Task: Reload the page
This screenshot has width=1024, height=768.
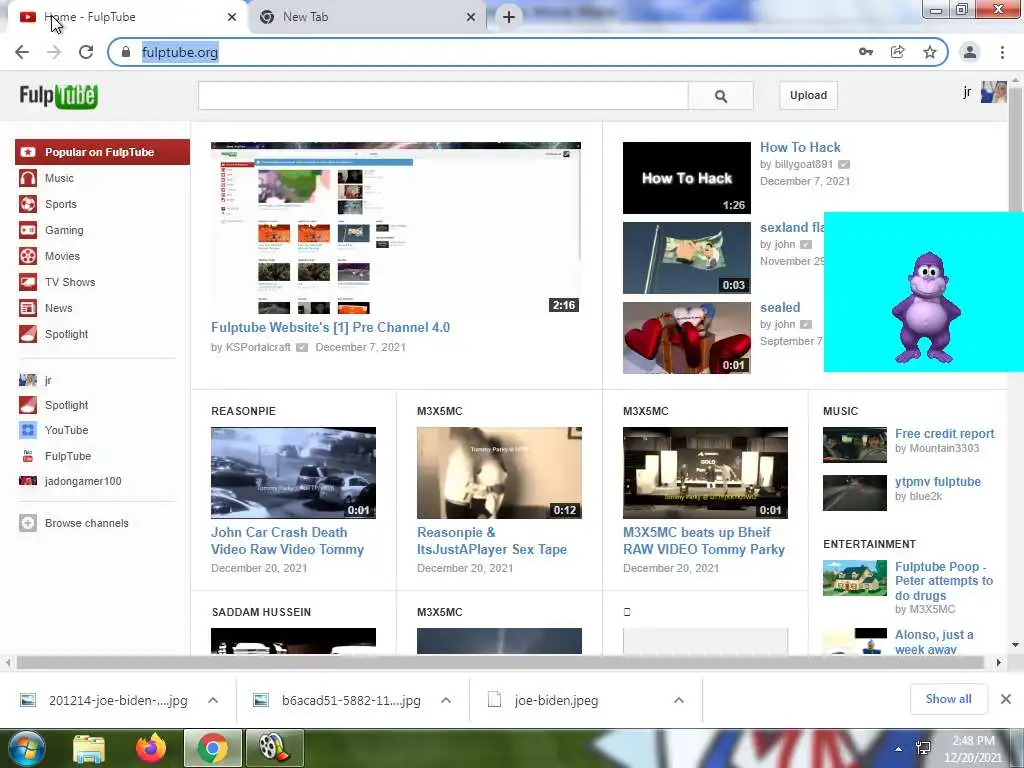Action: [x=86, y=52]
